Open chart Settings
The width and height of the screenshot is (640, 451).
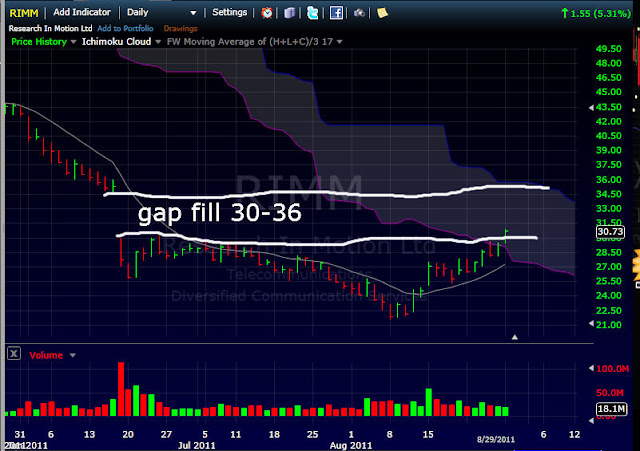point(229,12)
